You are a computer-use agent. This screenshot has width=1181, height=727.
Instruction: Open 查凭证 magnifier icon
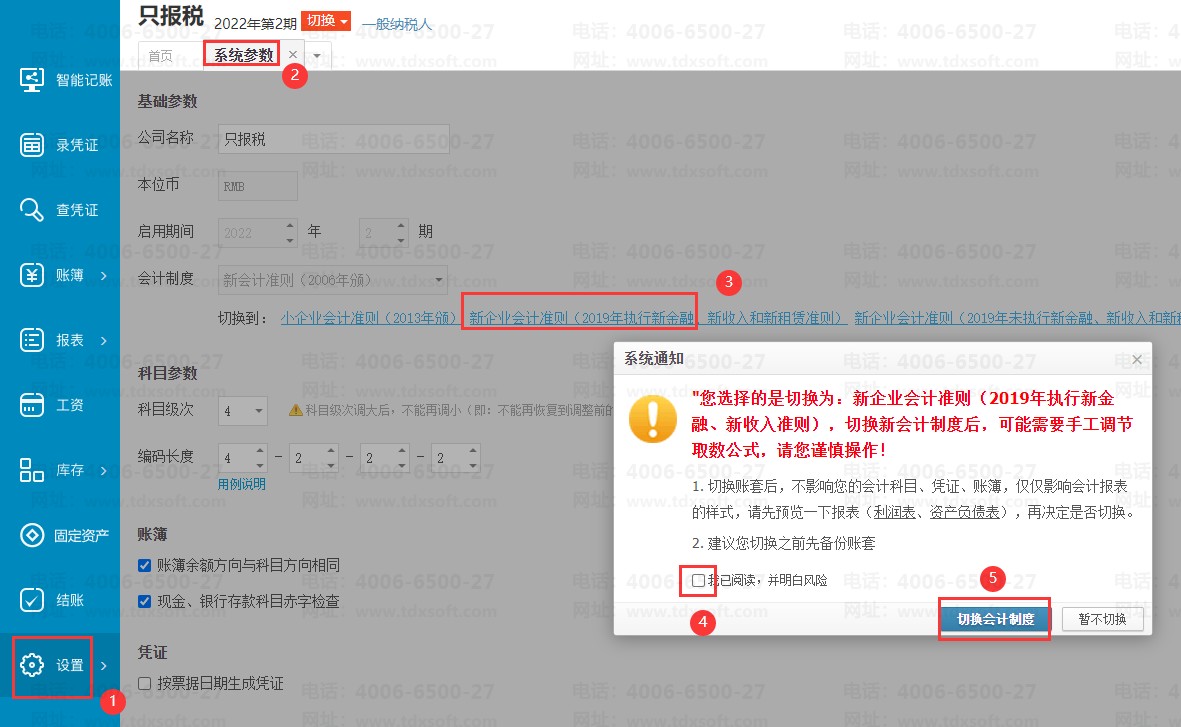32,210
